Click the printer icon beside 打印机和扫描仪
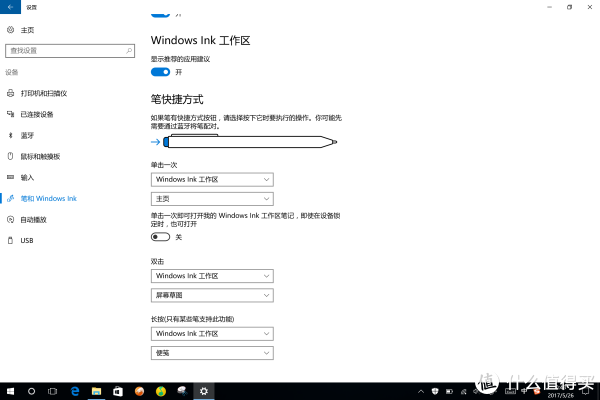The height and width of the screenshot is (400, 600). pos(11,93)
